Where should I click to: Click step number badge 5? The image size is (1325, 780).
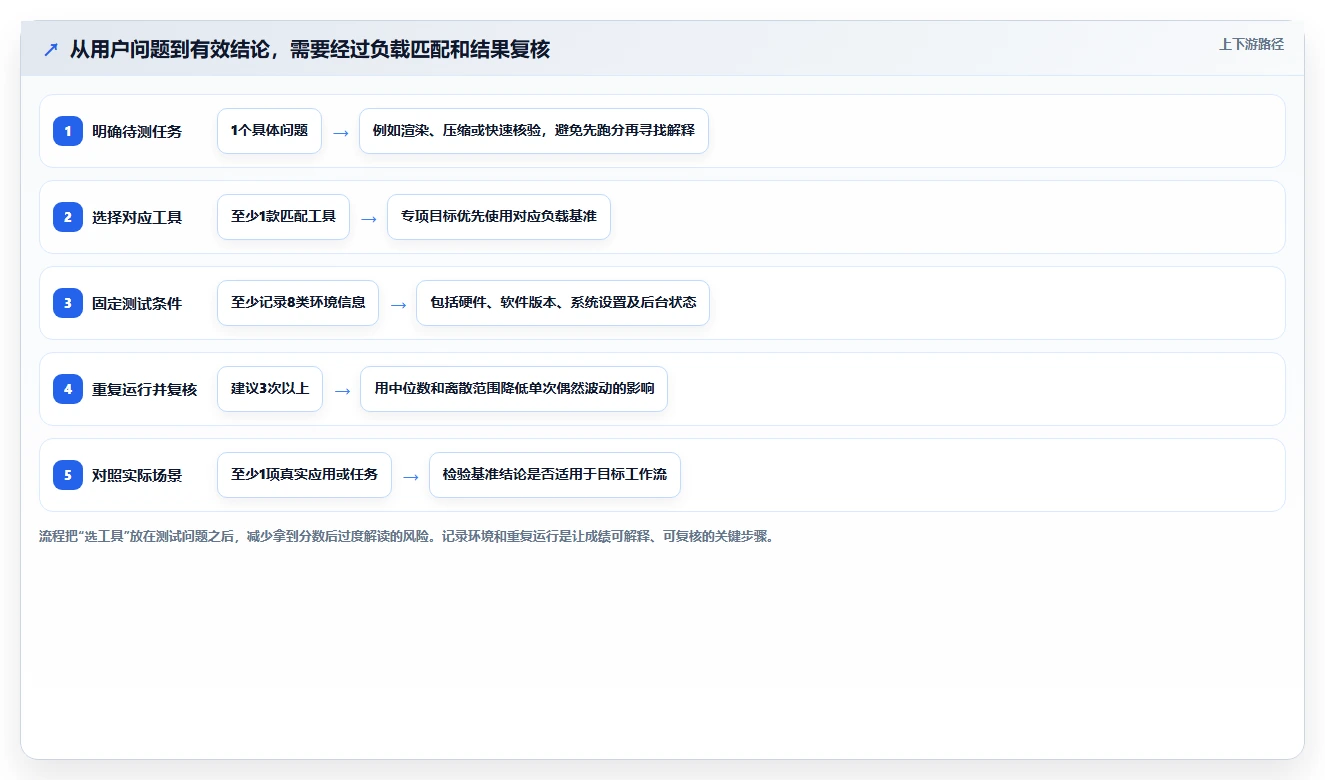[x=68, y=475]
